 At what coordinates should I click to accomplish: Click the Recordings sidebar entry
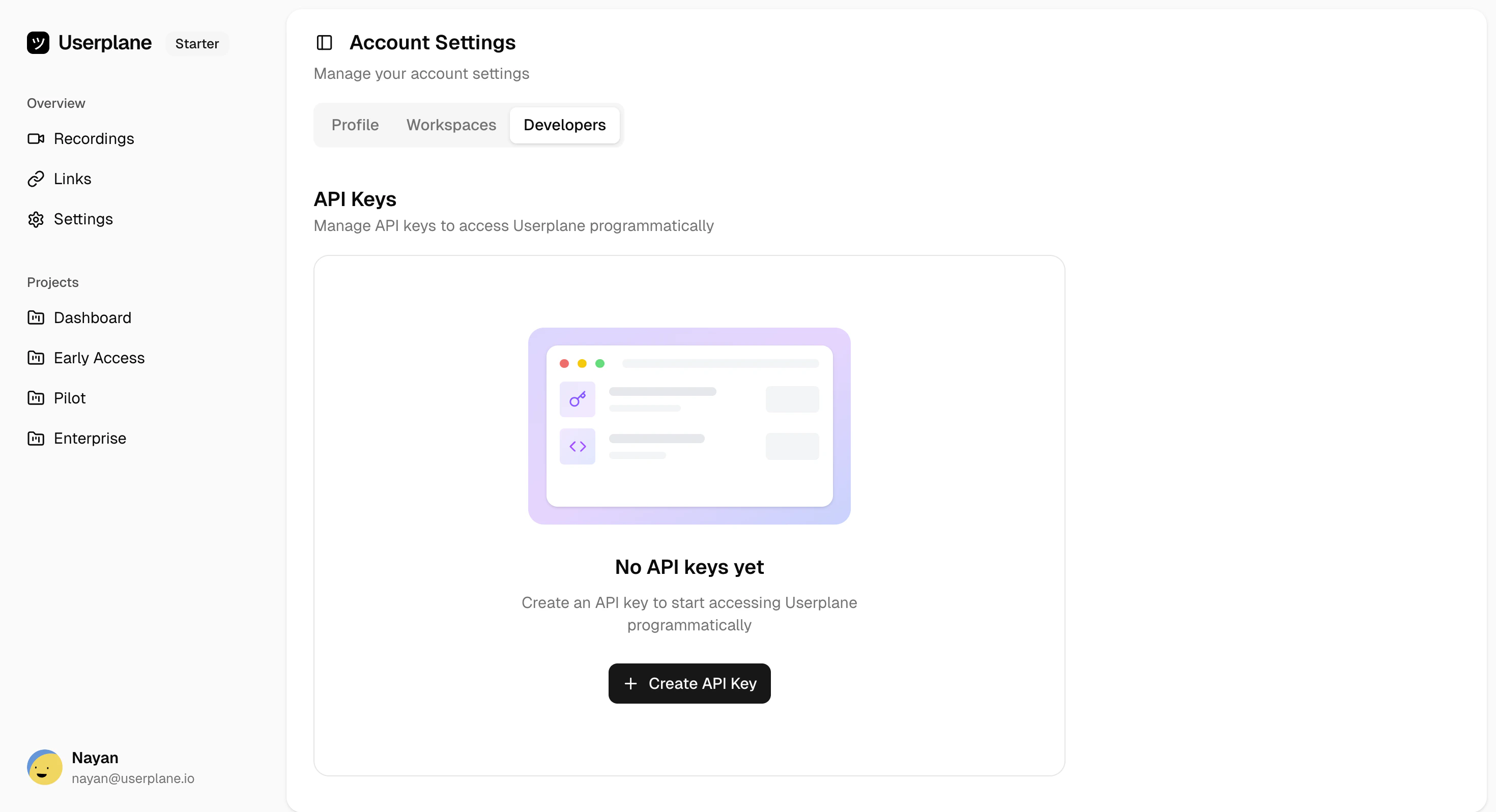tap(94, 138)
